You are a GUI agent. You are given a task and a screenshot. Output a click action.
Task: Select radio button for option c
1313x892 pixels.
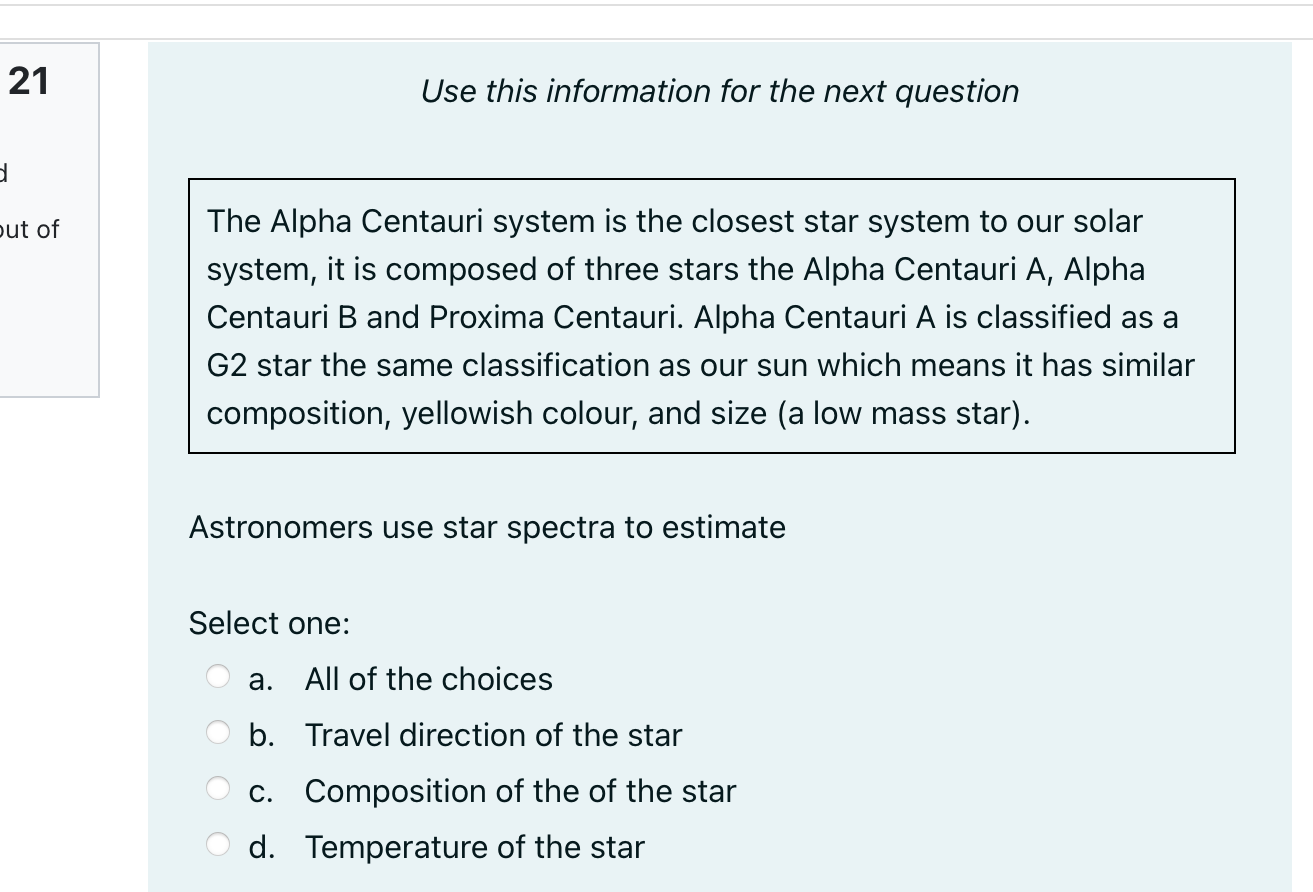point(219,790)
